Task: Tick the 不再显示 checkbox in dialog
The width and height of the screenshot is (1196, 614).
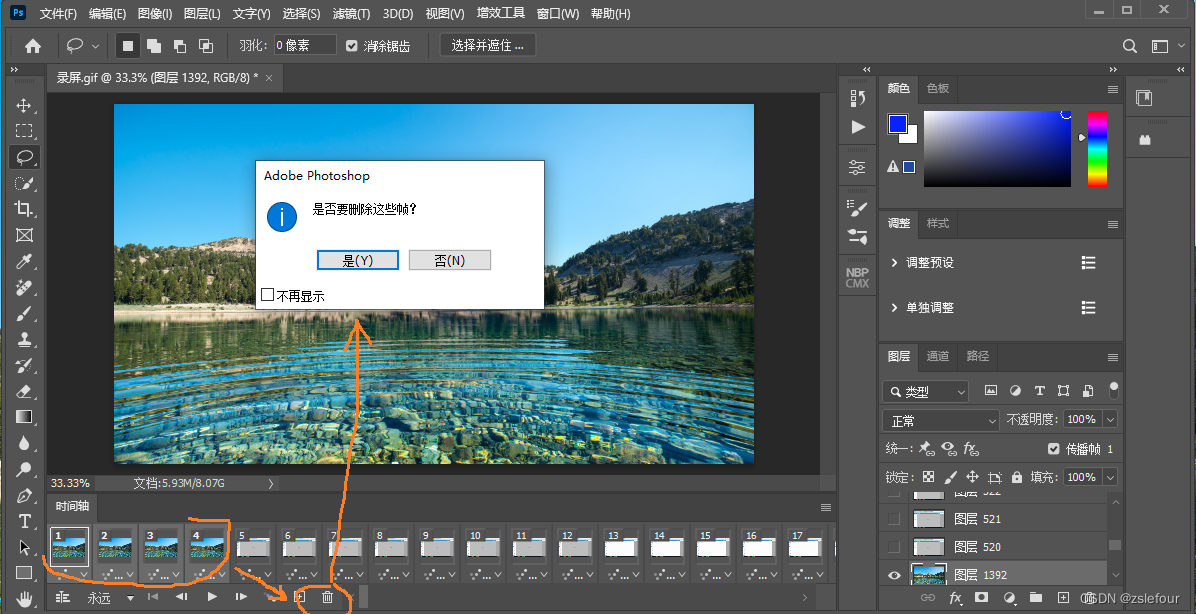Action: coord(268,295)
